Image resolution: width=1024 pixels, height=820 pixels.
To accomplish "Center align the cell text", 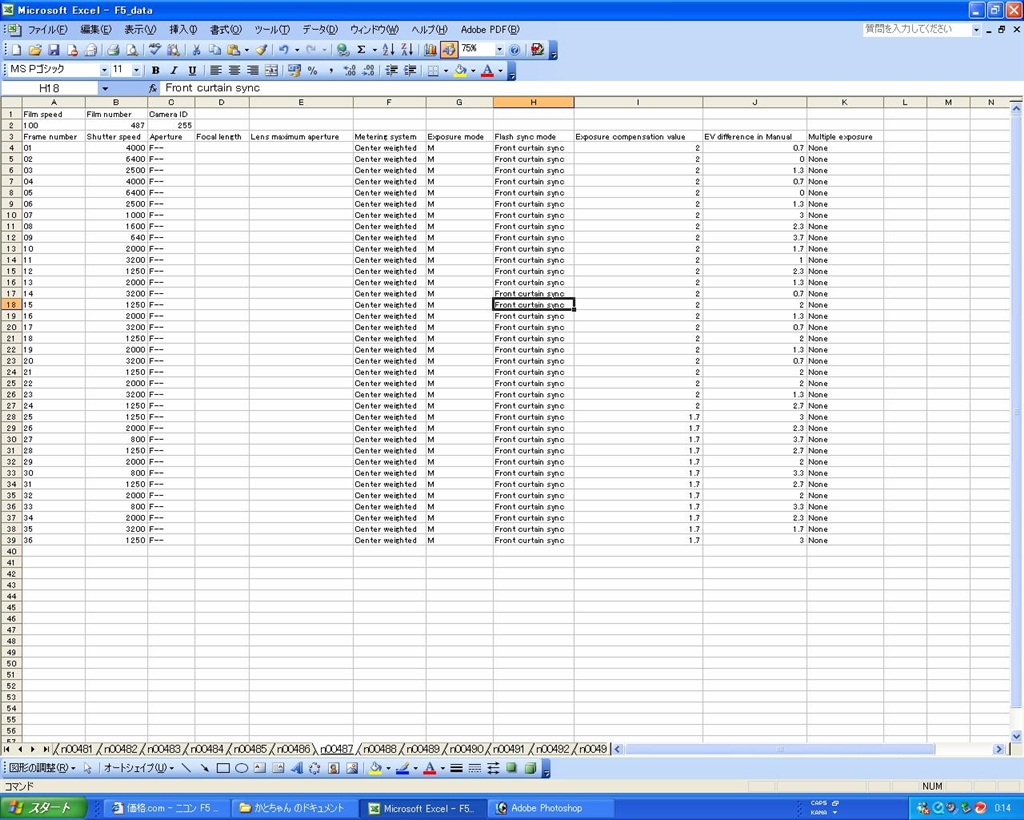I will tap(234, 71).
